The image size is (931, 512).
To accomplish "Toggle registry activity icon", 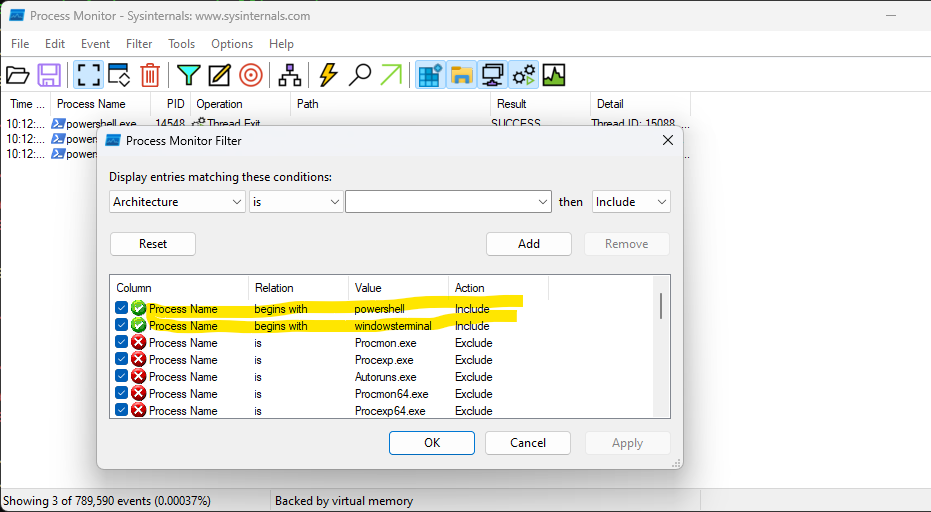I will click(430, 75).
